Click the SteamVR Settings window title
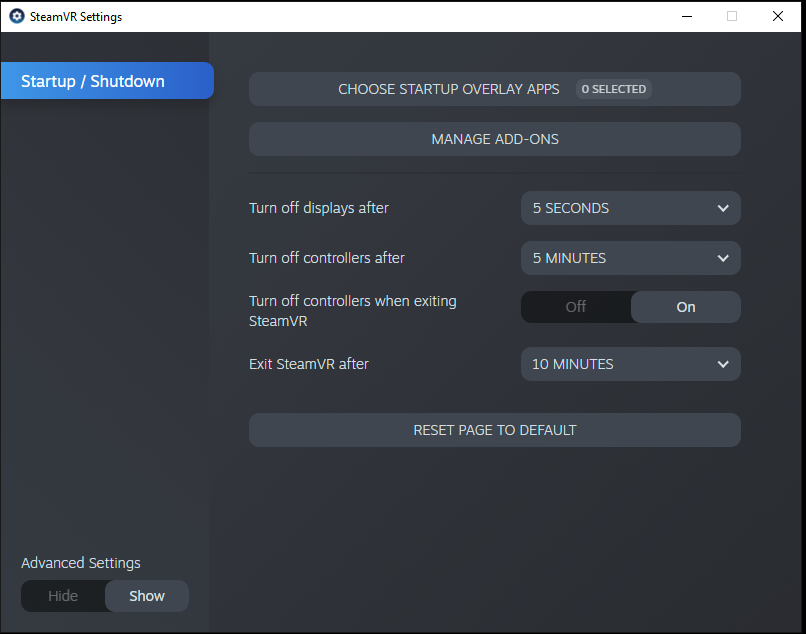The width and height of the screenshot is (806, 634). (x=76, y=17)
